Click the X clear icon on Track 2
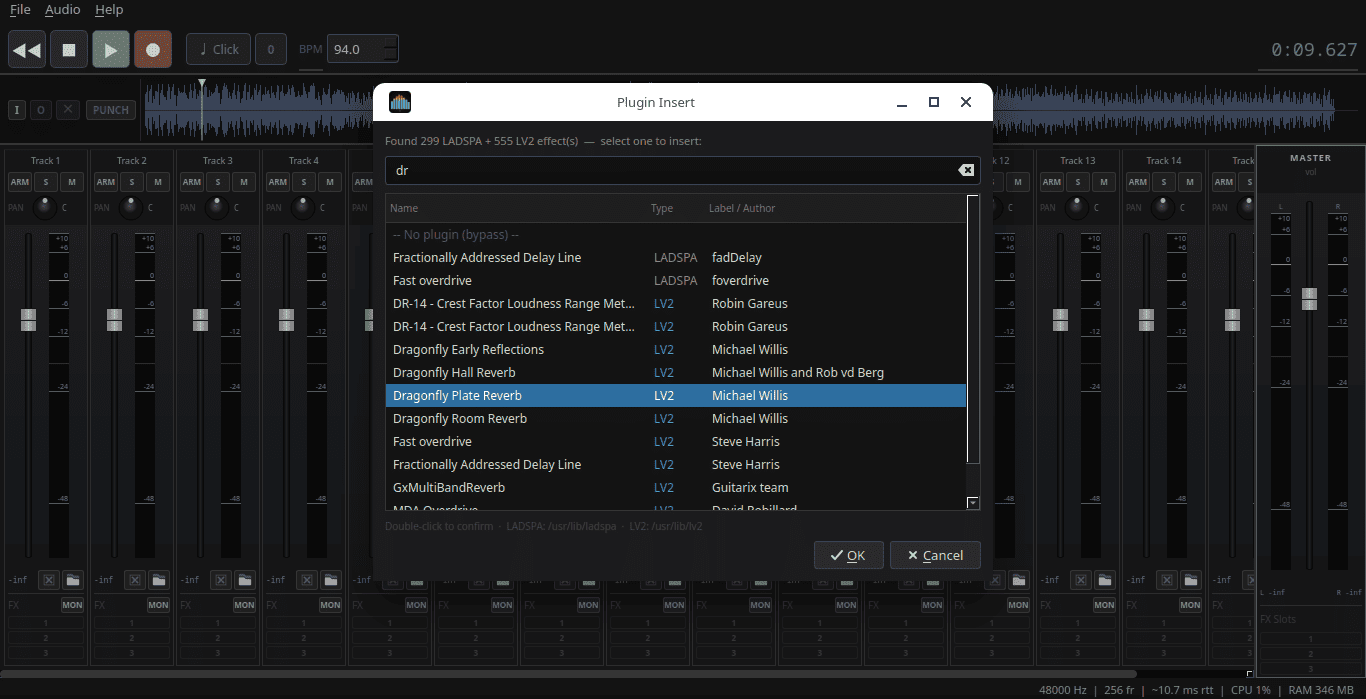Image resolution: width=1366 pixels, height=699 pixels. click(x=135, y=580)
